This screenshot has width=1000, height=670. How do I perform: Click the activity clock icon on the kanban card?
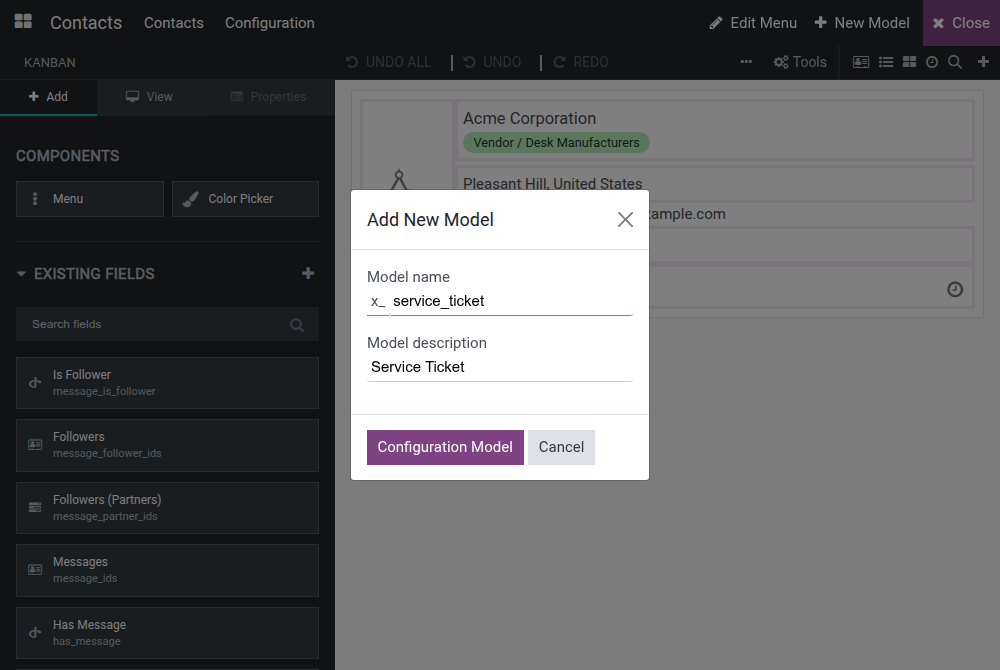(x=955, y=289)
